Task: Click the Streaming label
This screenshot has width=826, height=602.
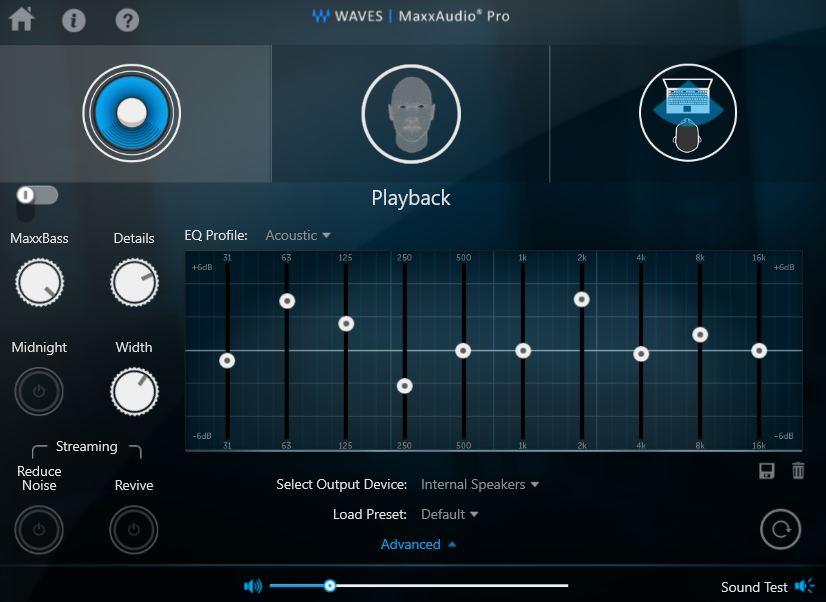Action: click(87, 447)
